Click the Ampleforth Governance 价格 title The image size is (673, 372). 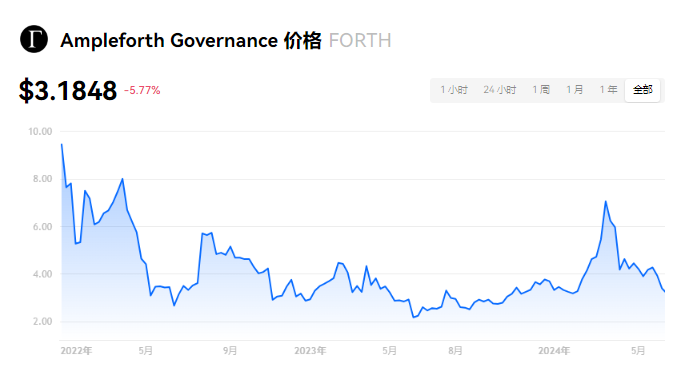tap(191, 41)
